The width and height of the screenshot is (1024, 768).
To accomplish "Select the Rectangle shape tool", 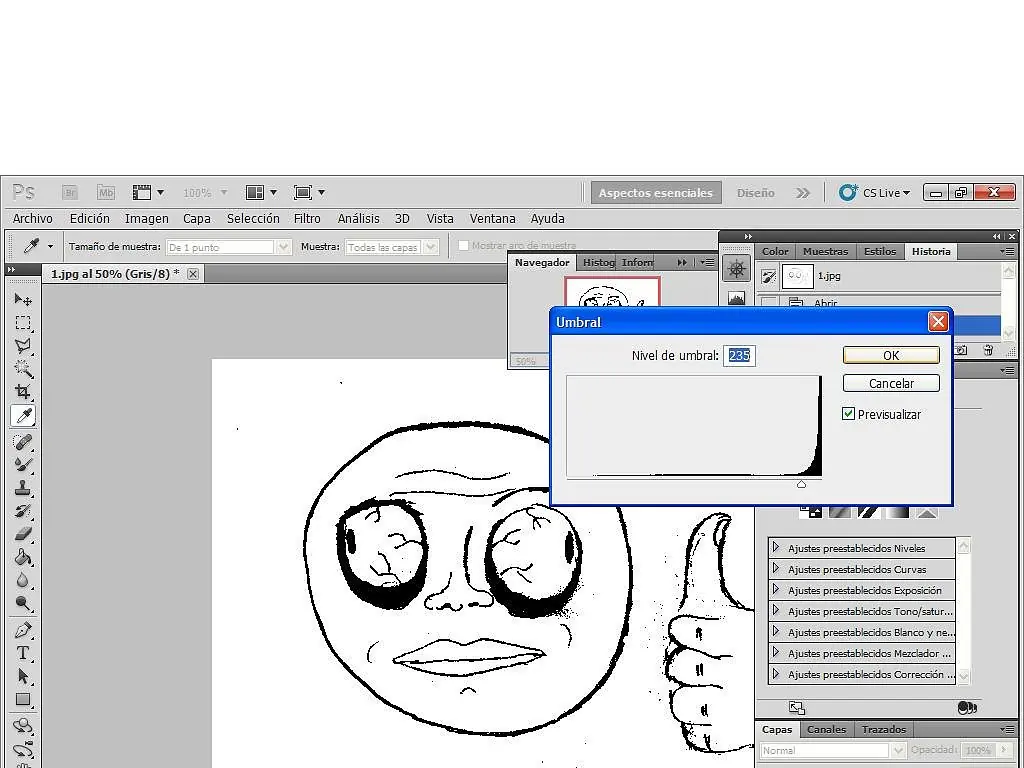I will pos(23,699).
